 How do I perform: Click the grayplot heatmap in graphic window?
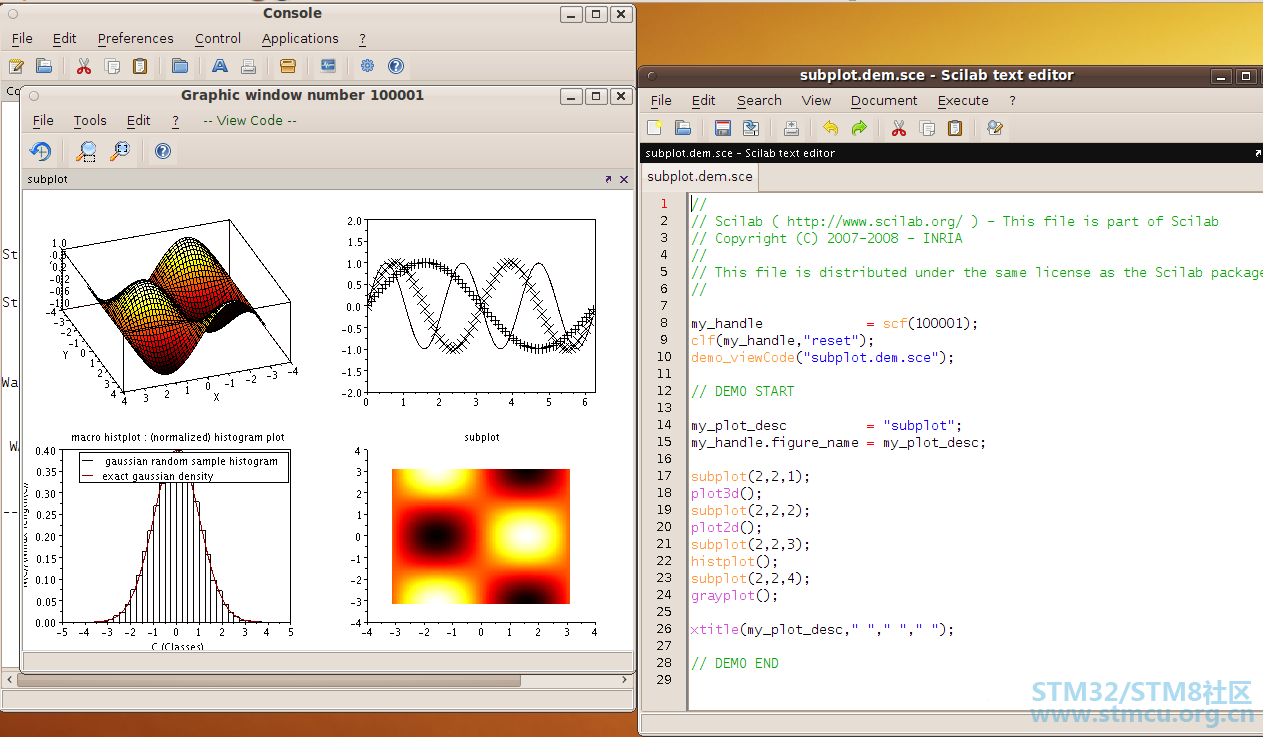tap(481, 536)
